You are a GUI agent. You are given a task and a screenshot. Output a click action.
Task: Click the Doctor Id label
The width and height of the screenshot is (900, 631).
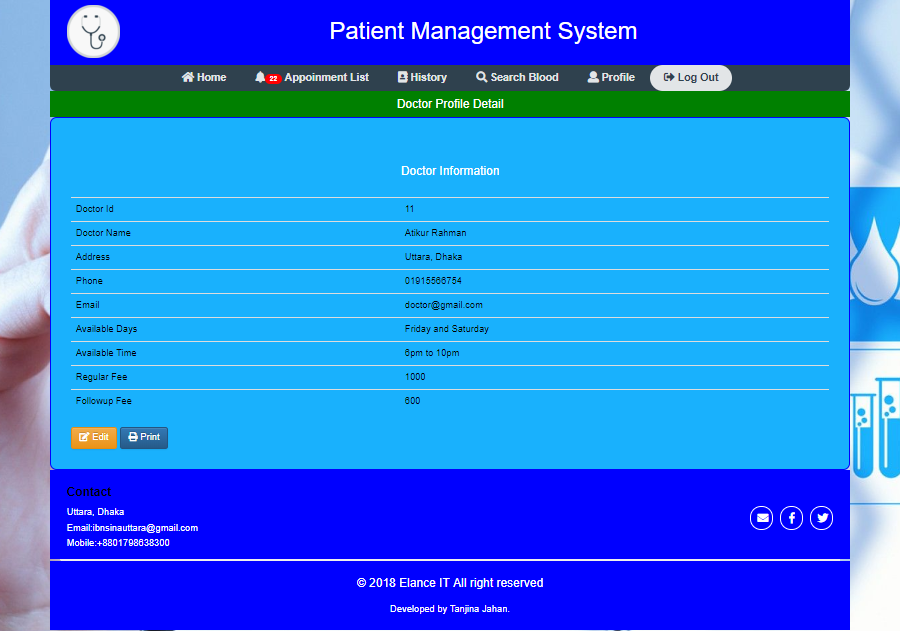point(95,209)
